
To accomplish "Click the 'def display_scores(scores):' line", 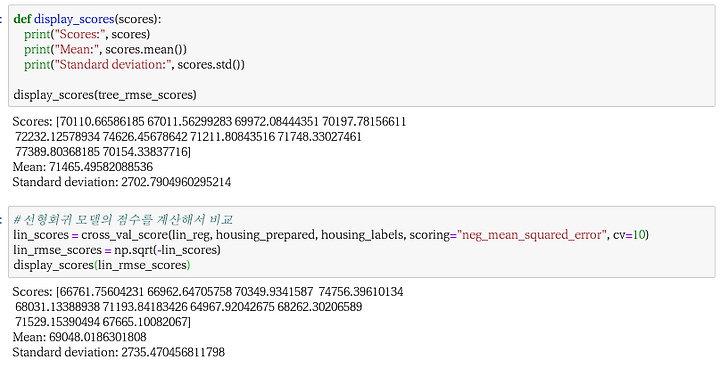I will point(88,19).
